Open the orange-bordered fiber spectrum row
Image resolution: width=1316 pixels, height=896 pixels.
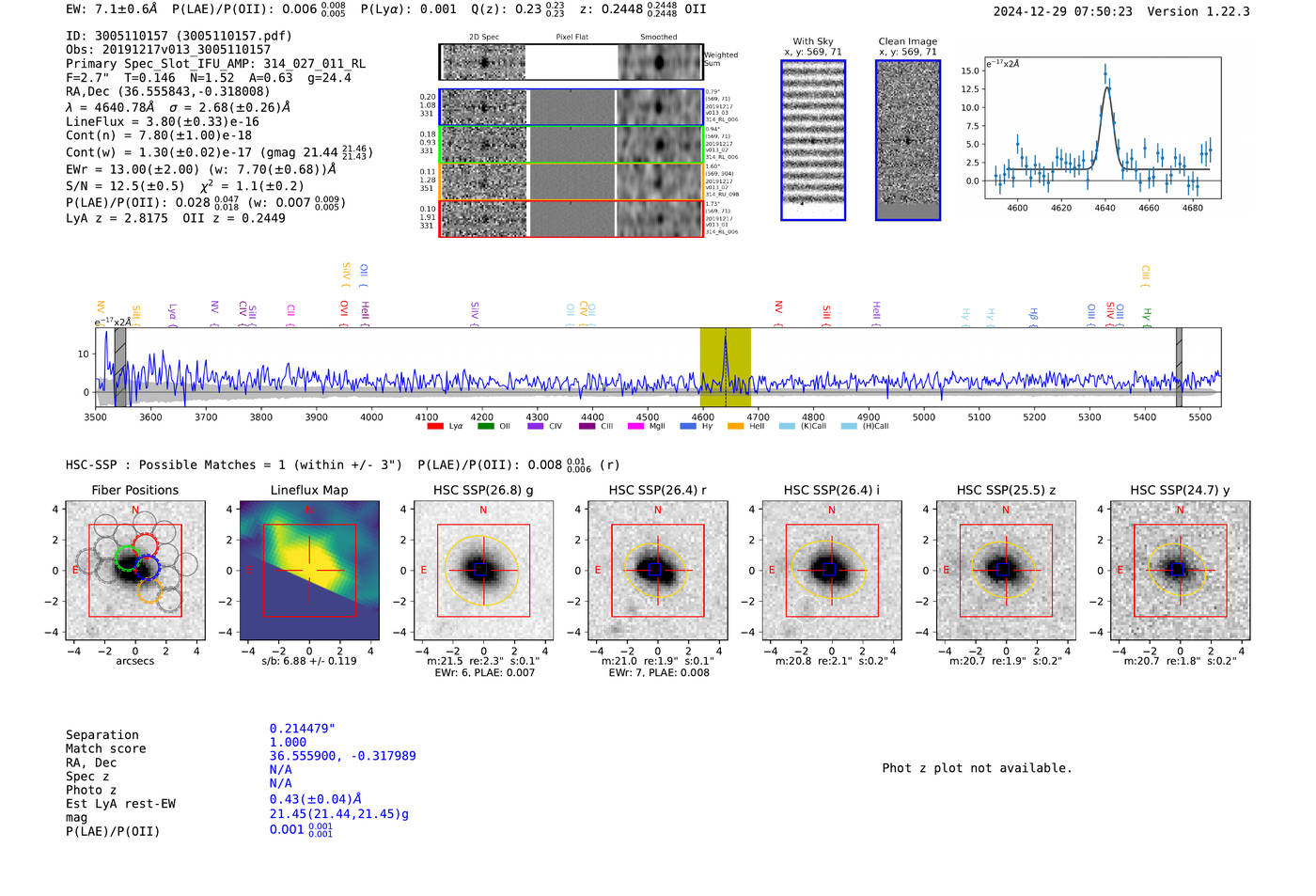pyautogui.click(x=571, y=181)
